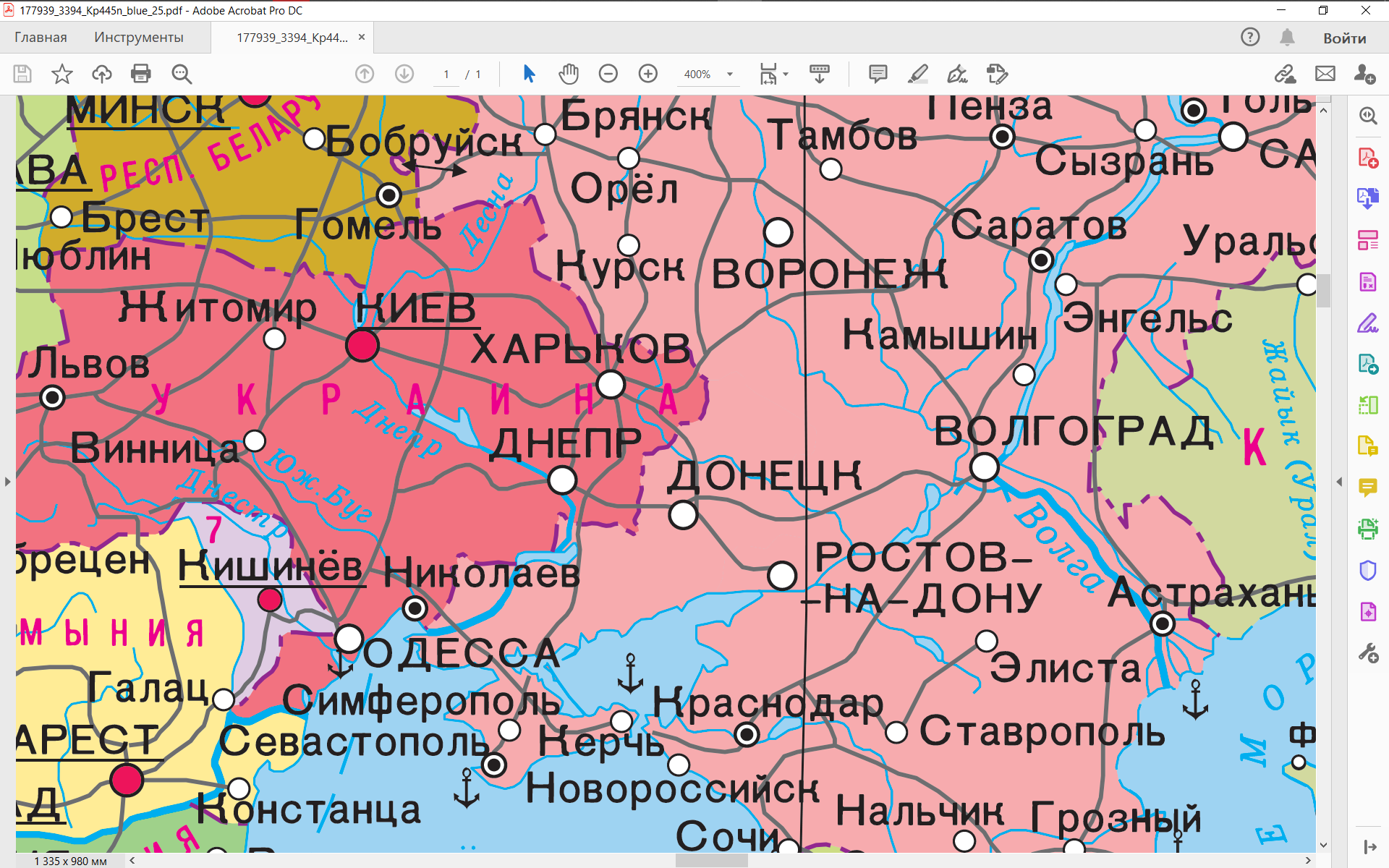Expand the fit page options arrow
This screenshot has height=868, width=1389.
click(786, 74)
